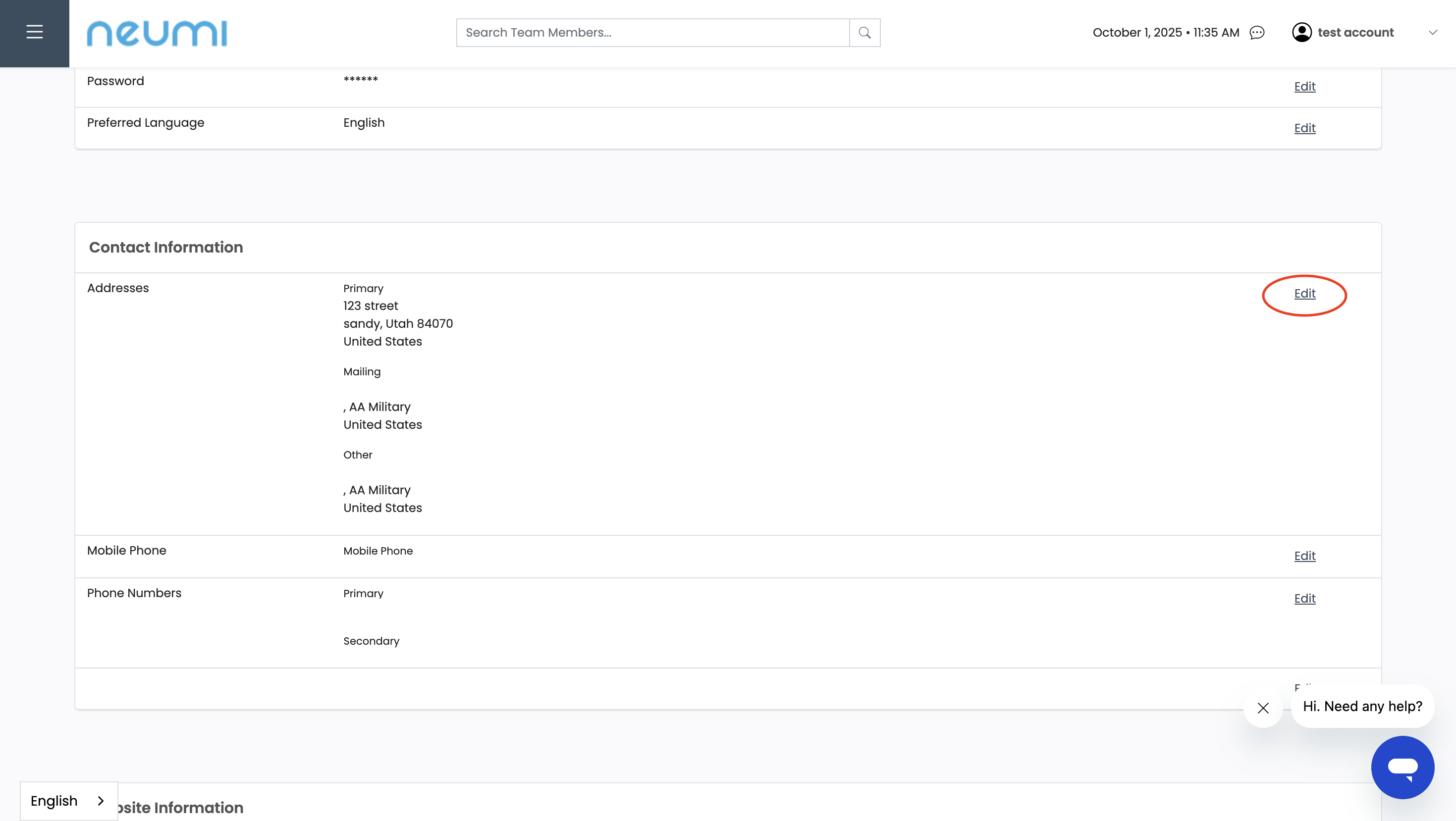Click the Contact Information heading

click(166, 248)
